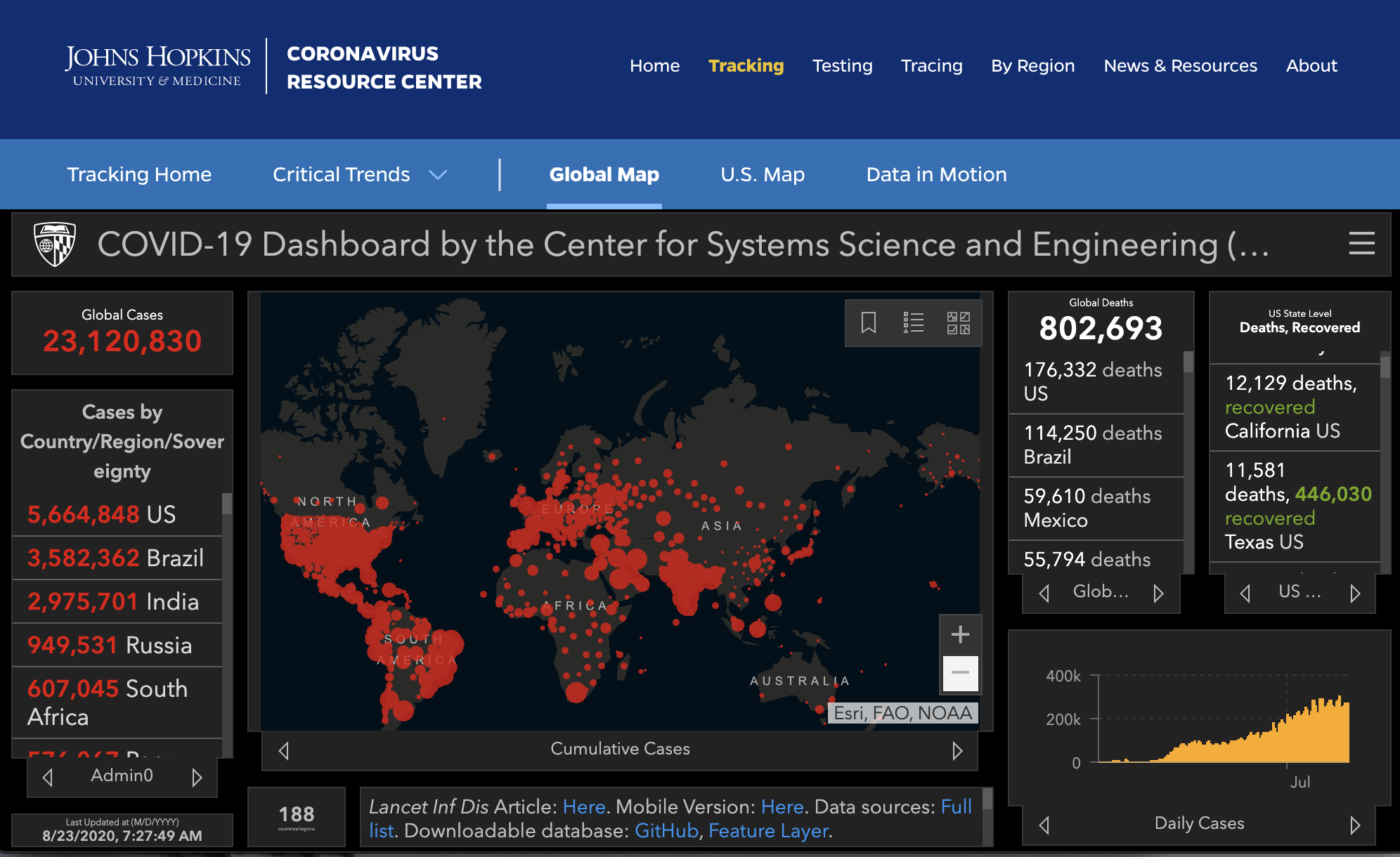Click Esri, FAO, NOAA attribution

click(x=902, y=713)
